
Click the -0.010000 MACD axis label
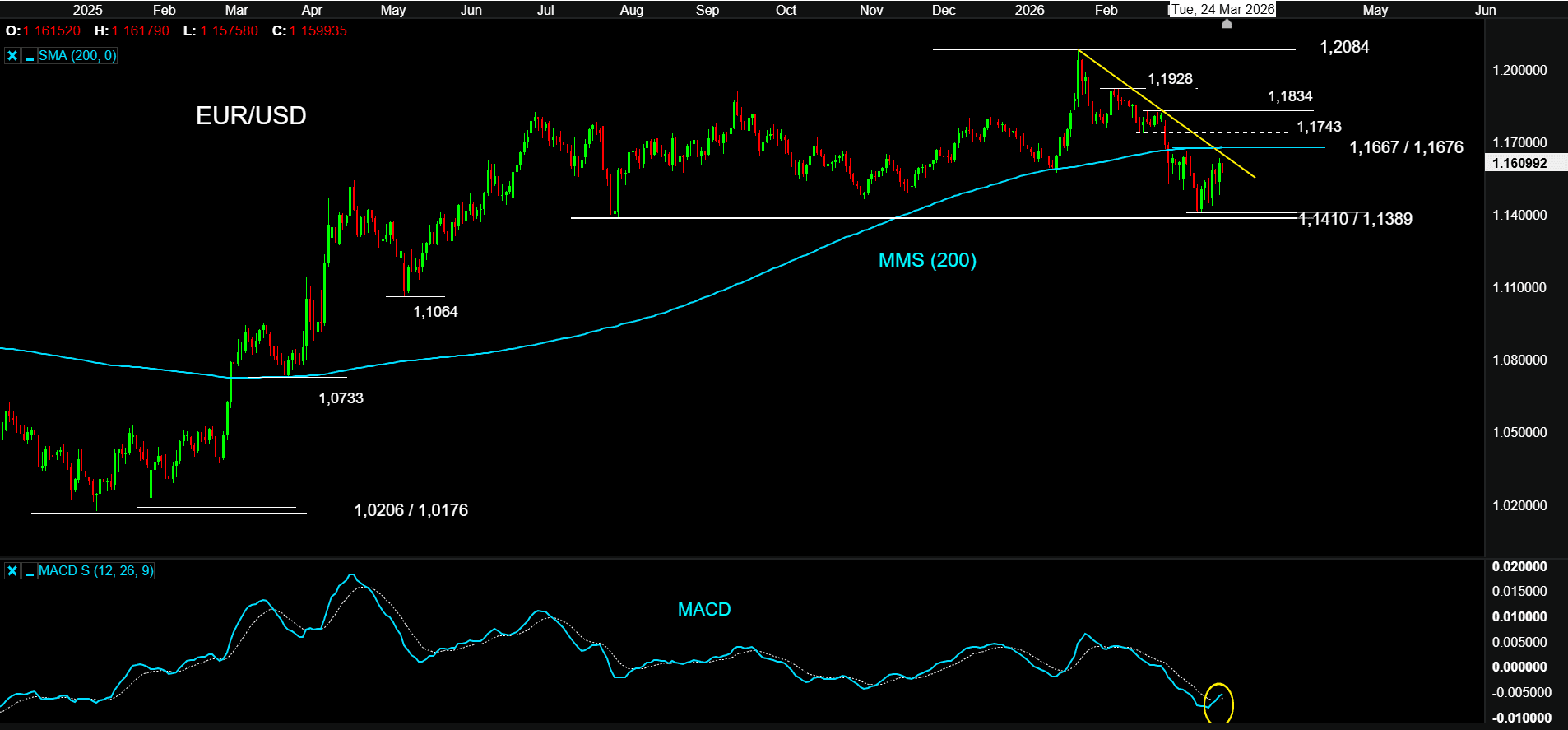(1522, 718)
